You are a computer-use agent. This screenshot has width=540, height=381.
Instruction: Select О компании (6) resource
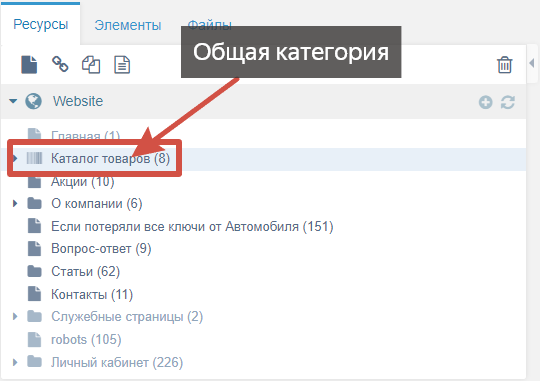tap(97, 204)
